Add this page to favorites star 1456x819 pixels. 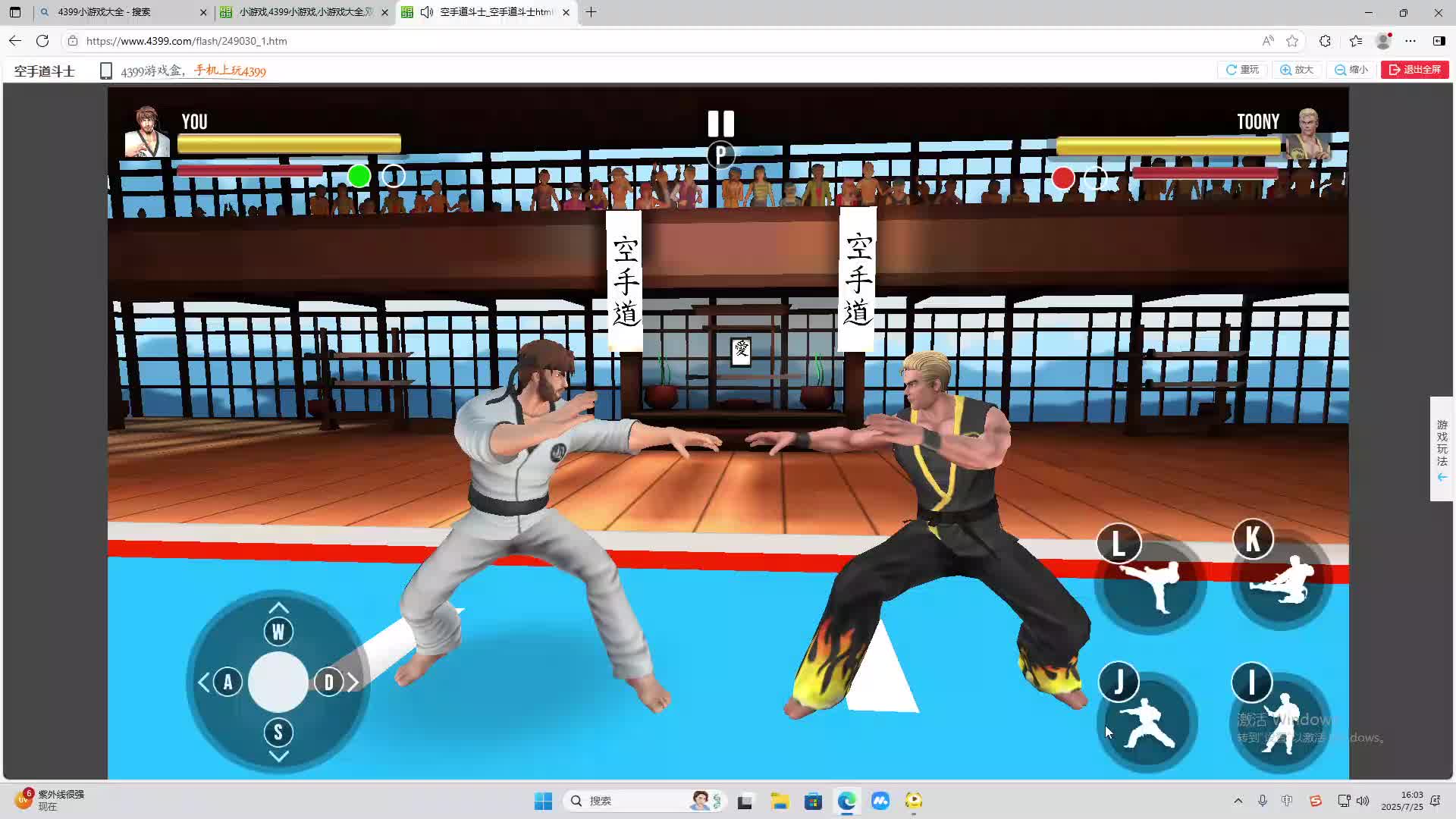(x=1292, y=41)
